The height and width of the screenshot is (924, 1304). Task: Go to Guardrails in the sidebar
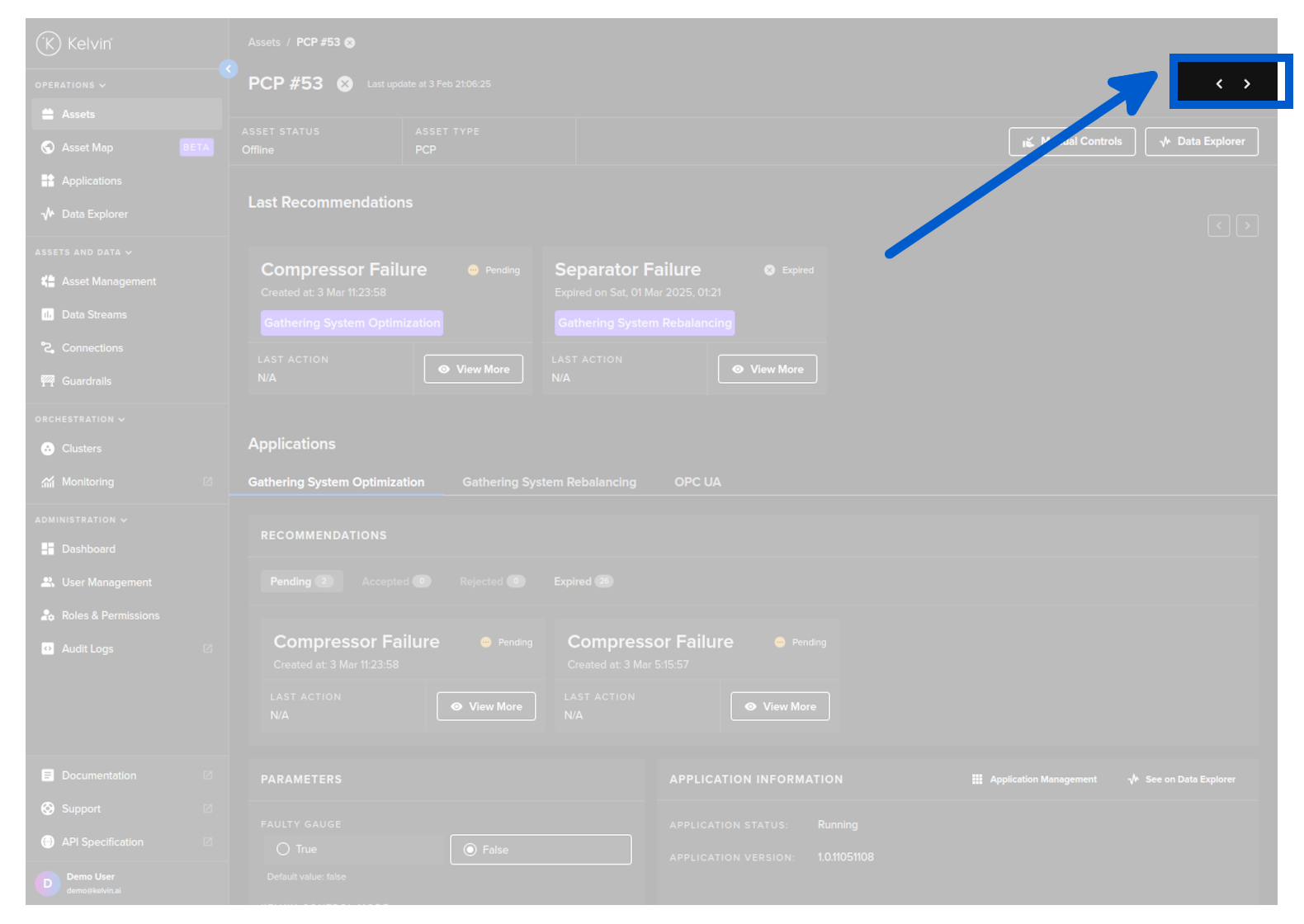pyautogui.click(x=87, y=381)
